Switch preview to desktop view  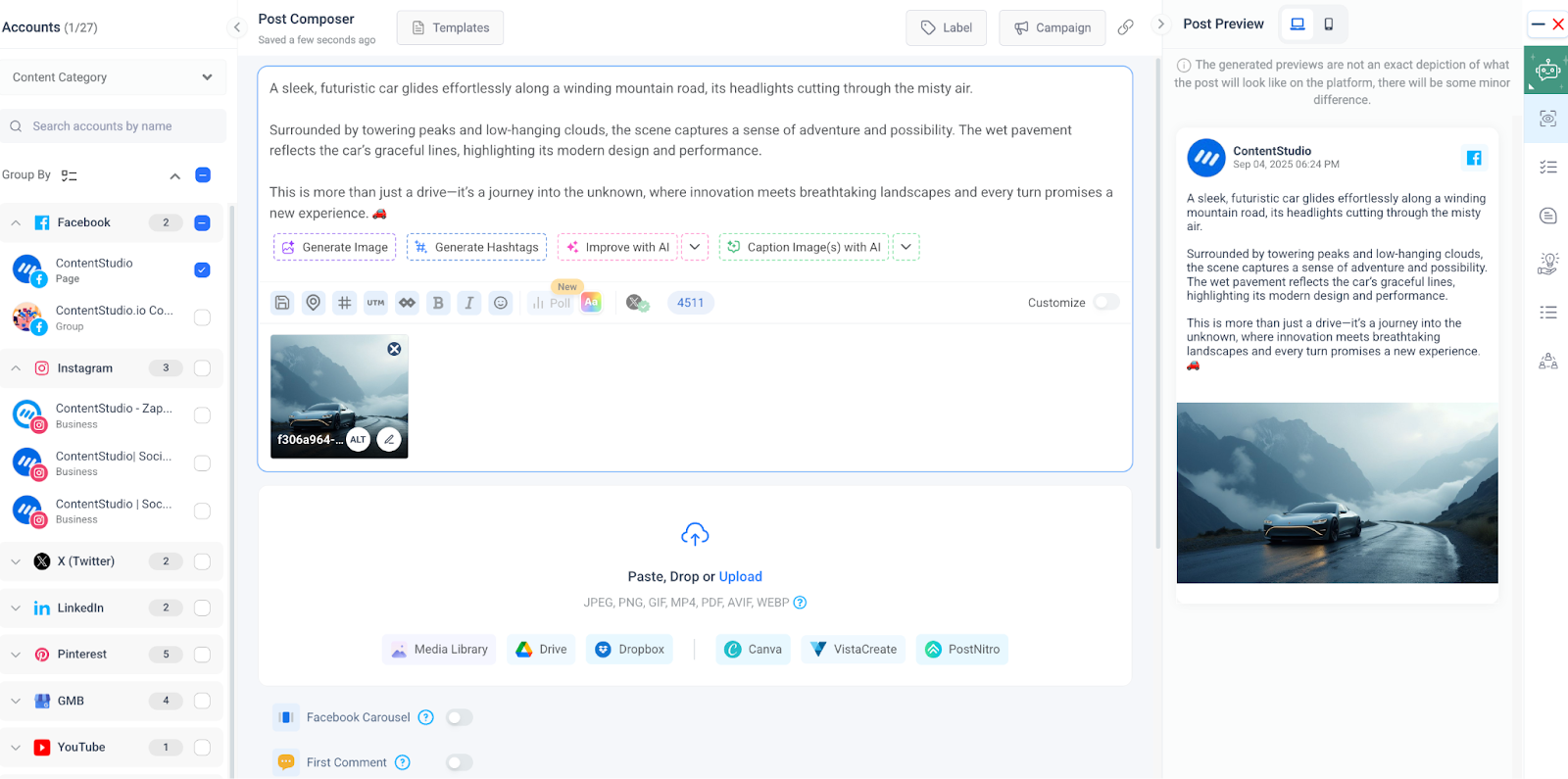(x=1298, y=24)
